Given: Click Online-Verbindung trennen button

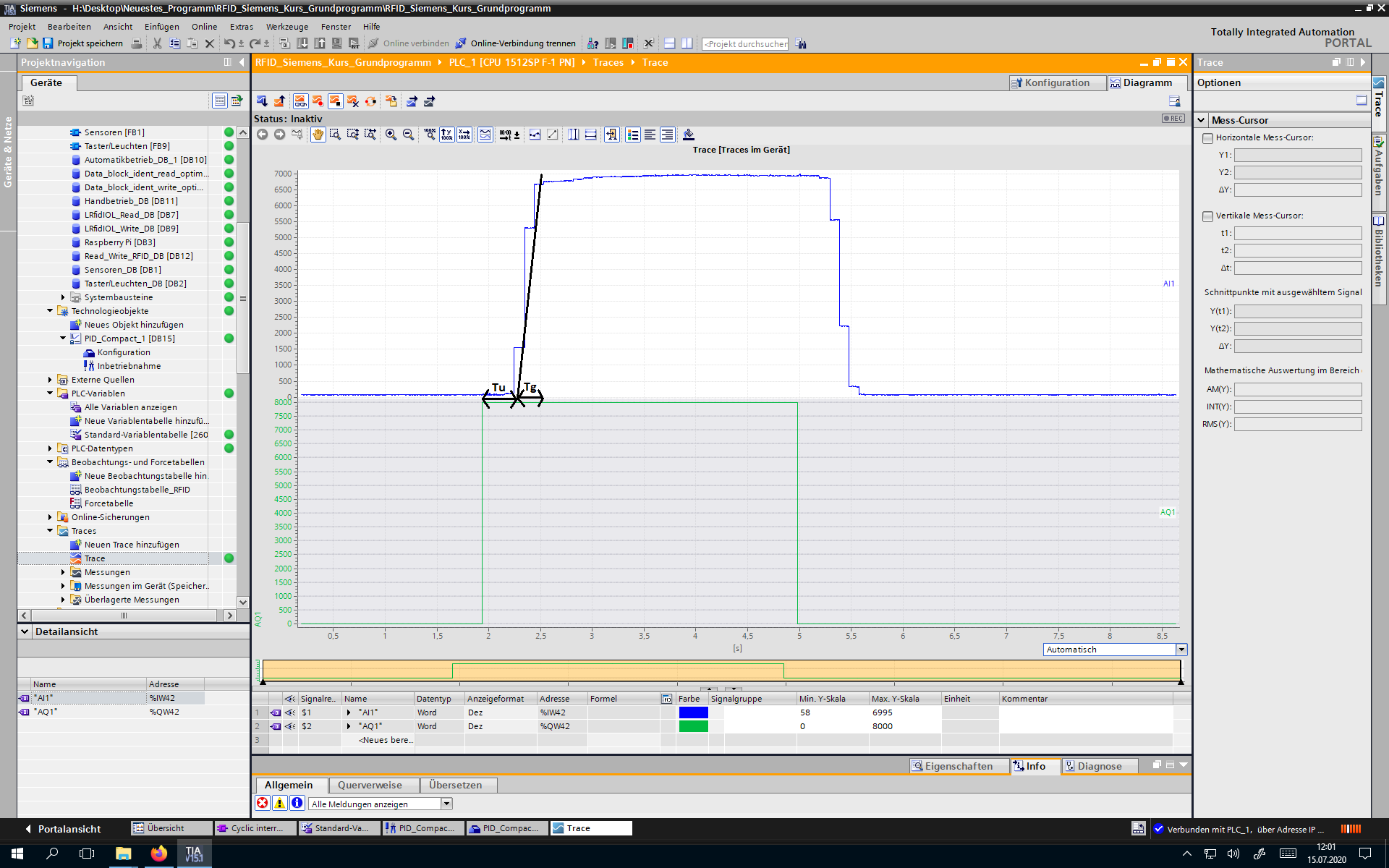Looking at the screenshot, I should pos(516,43).
